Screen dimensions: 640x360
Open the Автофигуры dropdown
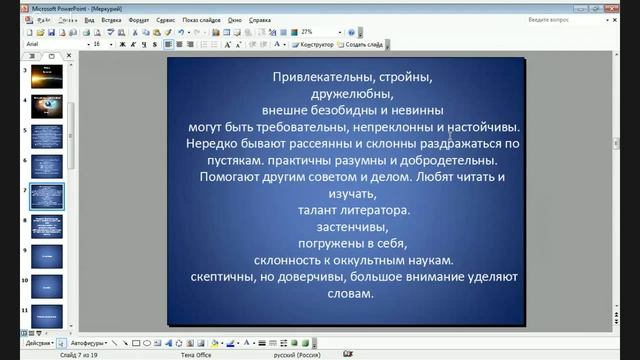coord(89,343)
